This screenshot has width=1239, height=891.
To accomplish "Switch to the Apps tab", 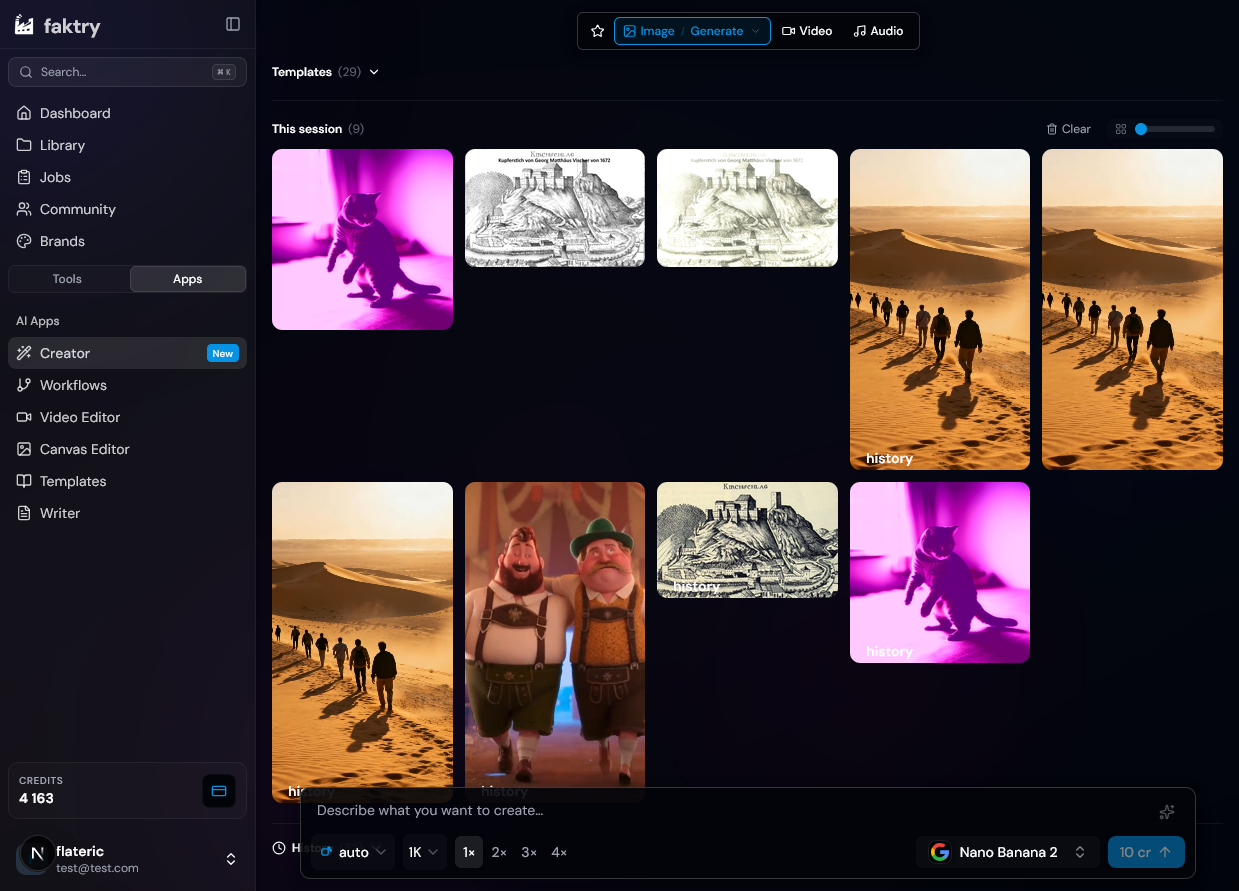I will (188, 279).
